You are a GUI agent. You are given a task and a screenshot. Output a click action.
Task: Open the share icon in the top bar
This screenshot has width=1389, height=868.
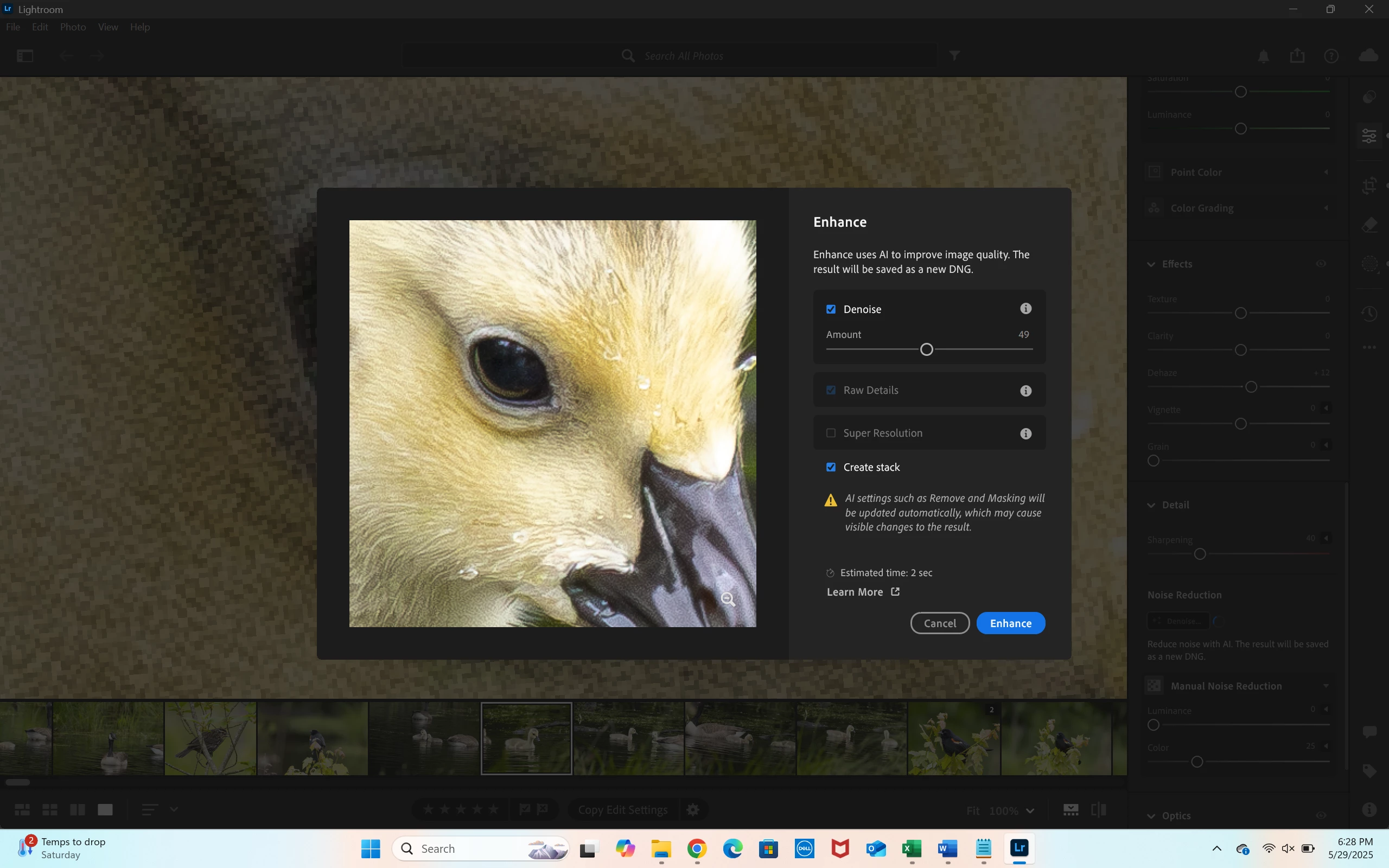pyautogui.click(x=1297, y=56)
